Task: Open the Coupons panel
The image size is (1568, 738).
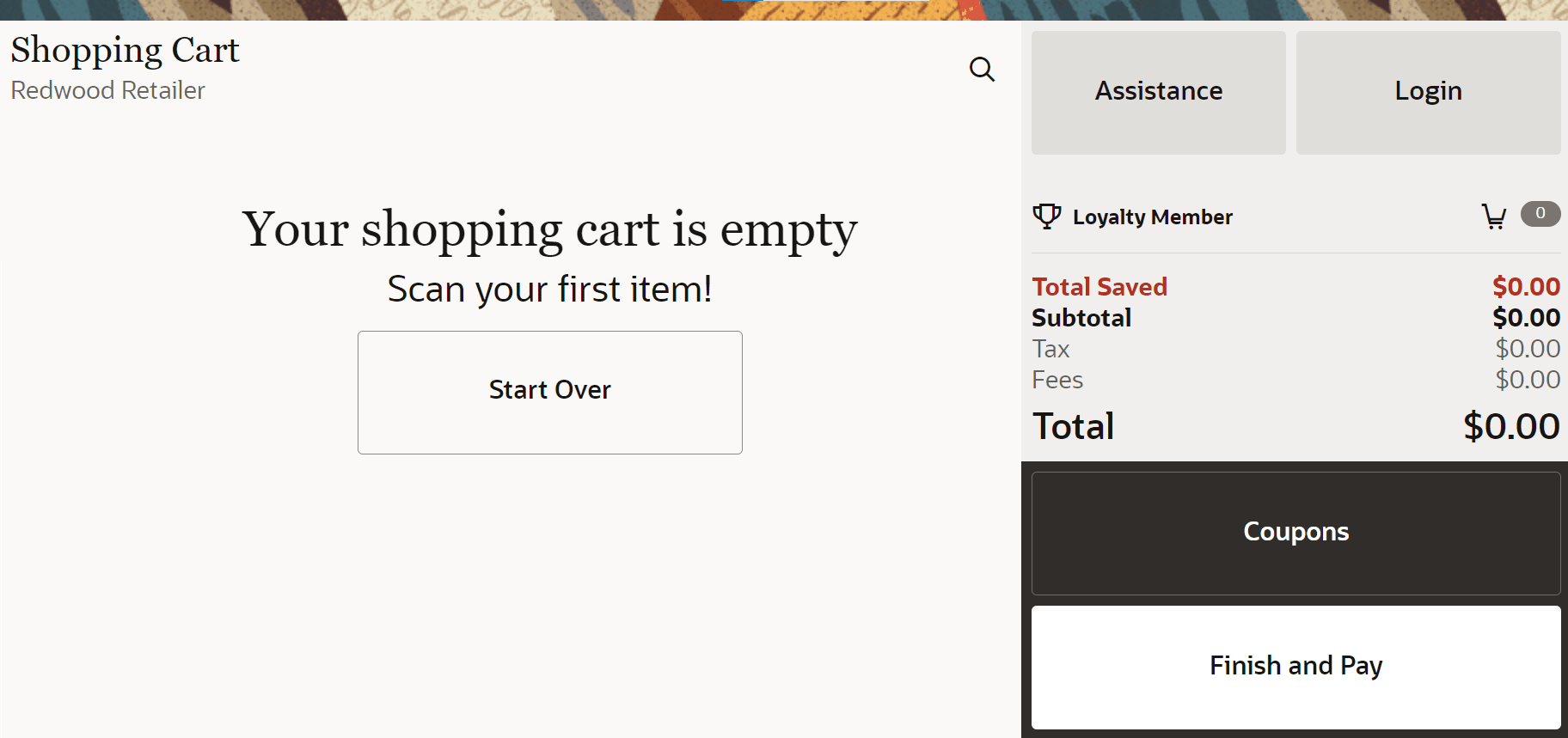Action: coord(1295,532)
